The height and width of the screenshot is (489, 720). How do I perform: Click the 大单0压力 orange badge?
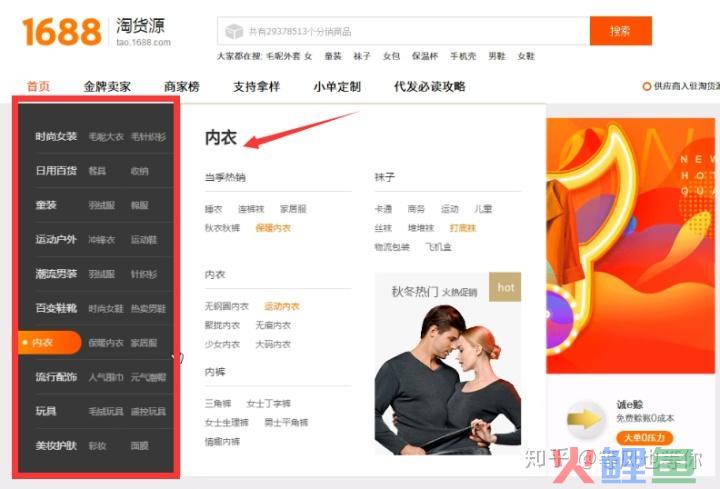(644, 438)
